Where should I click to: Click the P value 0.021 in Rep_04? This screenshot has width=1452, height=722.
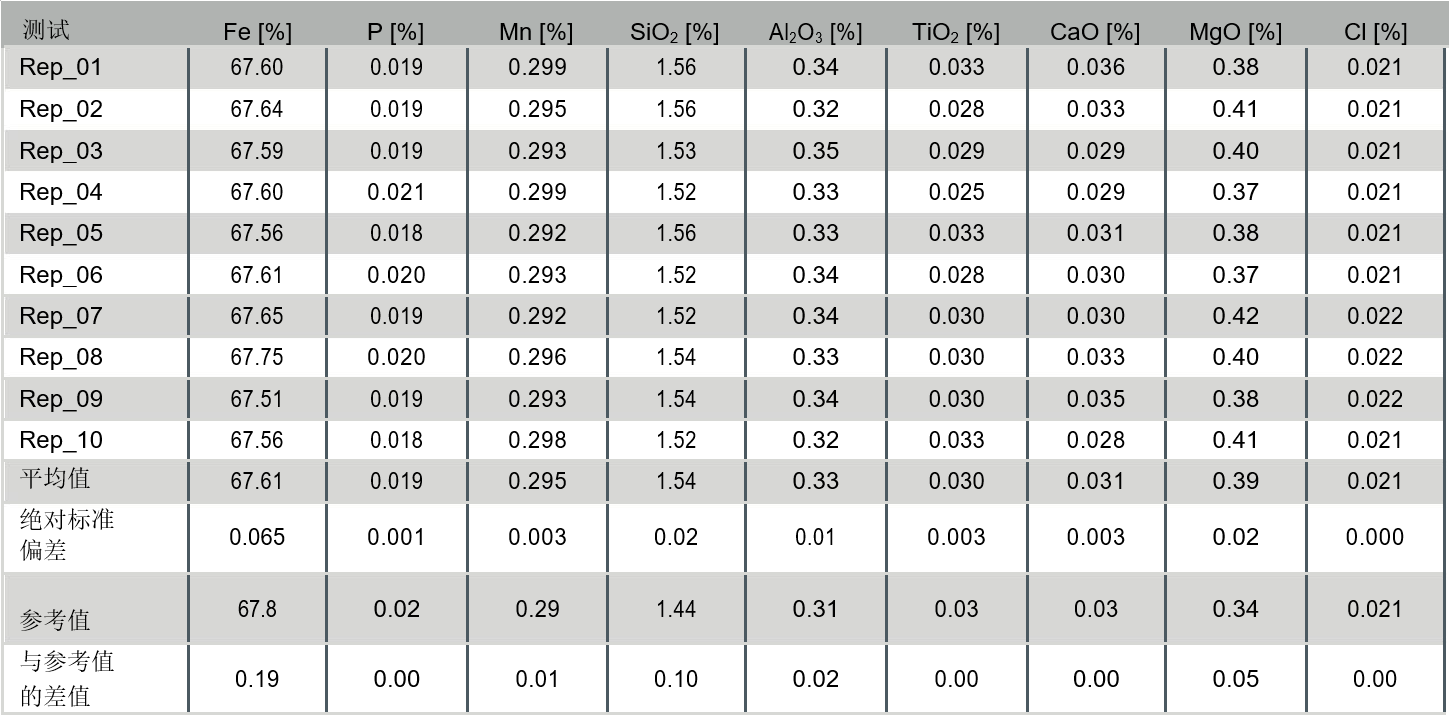[x=396, y=192]
